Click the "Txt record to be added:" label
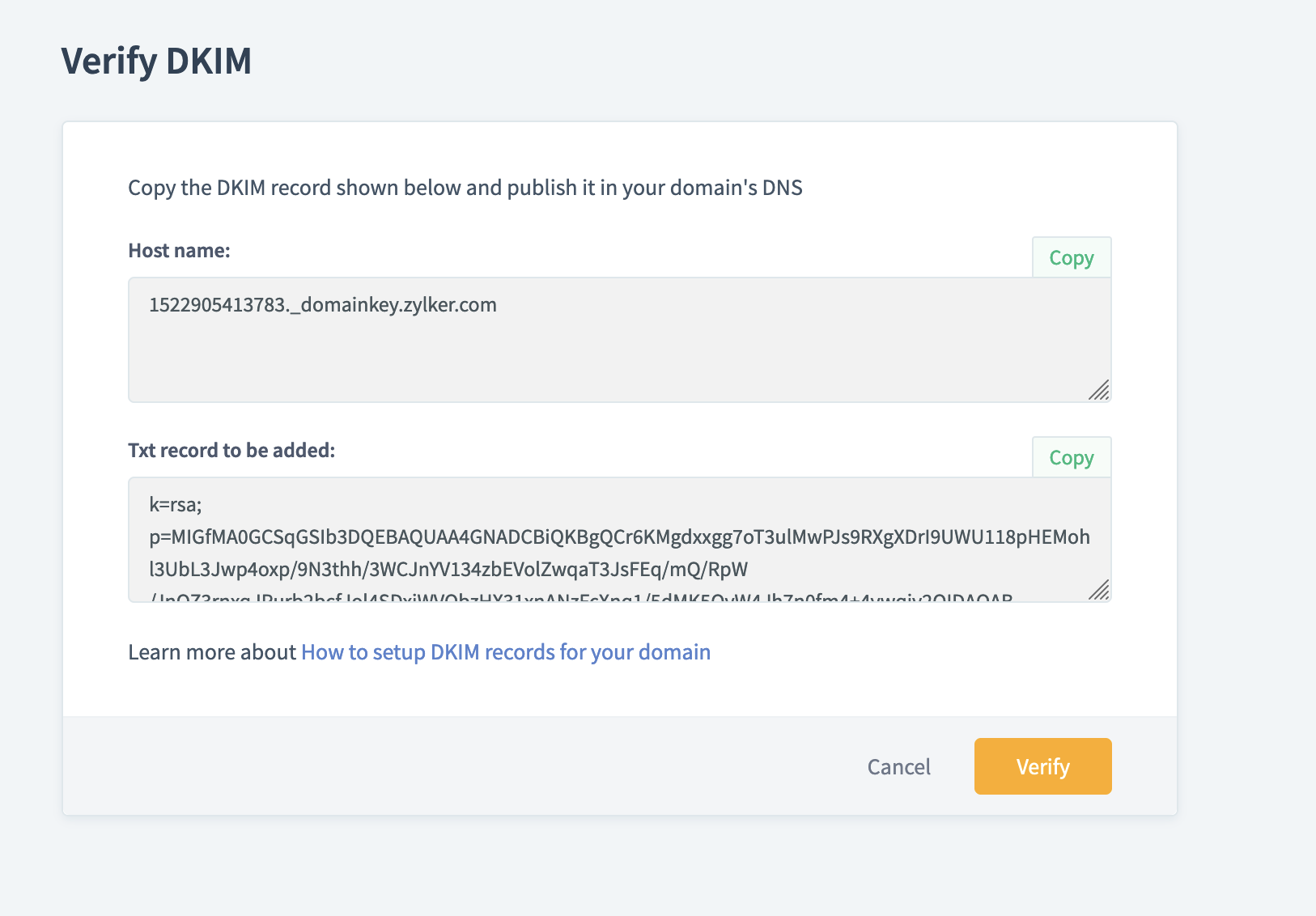1316x916 pixels. click(231, 451)
